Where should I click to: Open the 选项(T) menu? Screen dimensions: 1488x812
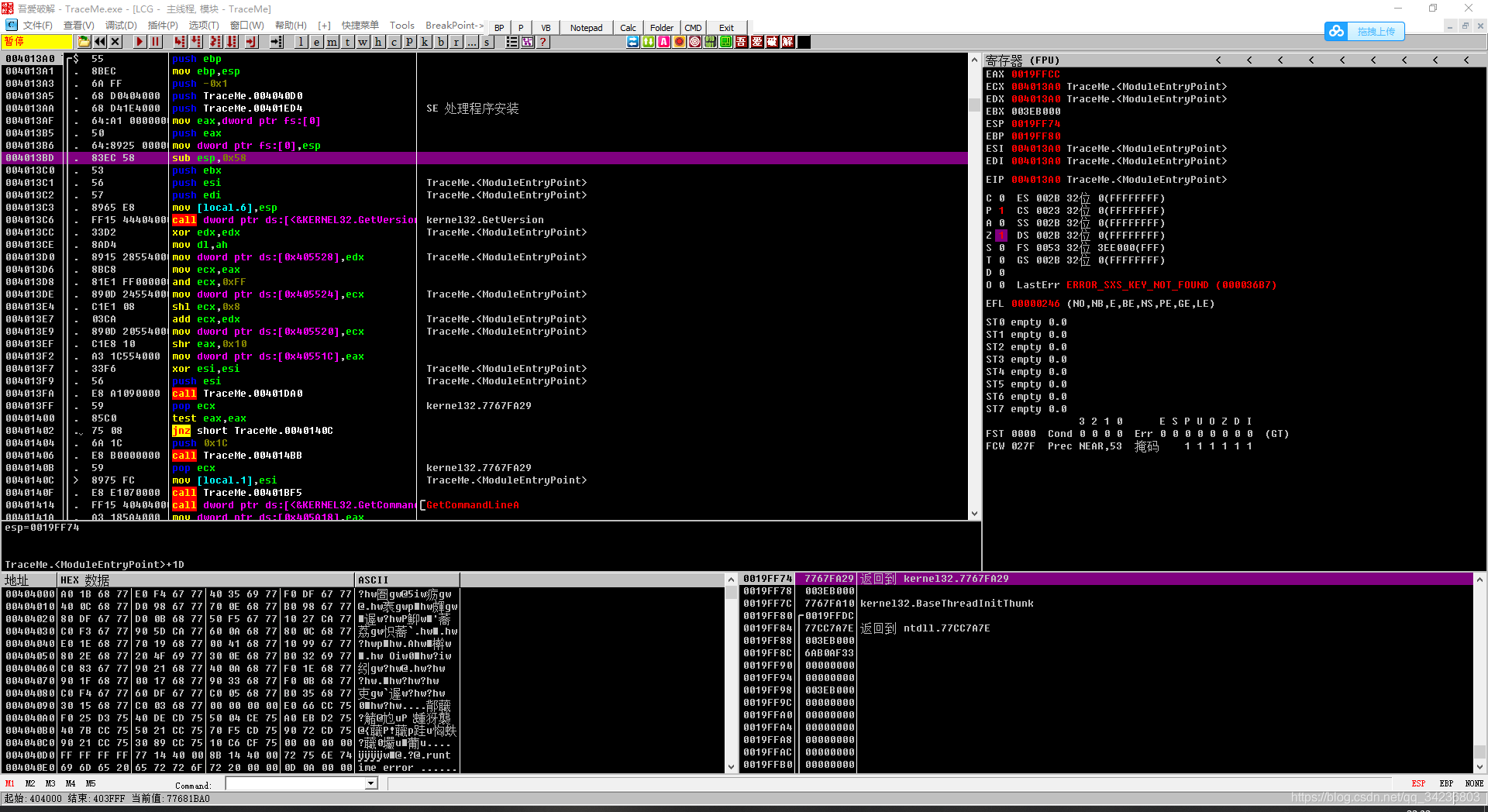[x=204, y=26]
